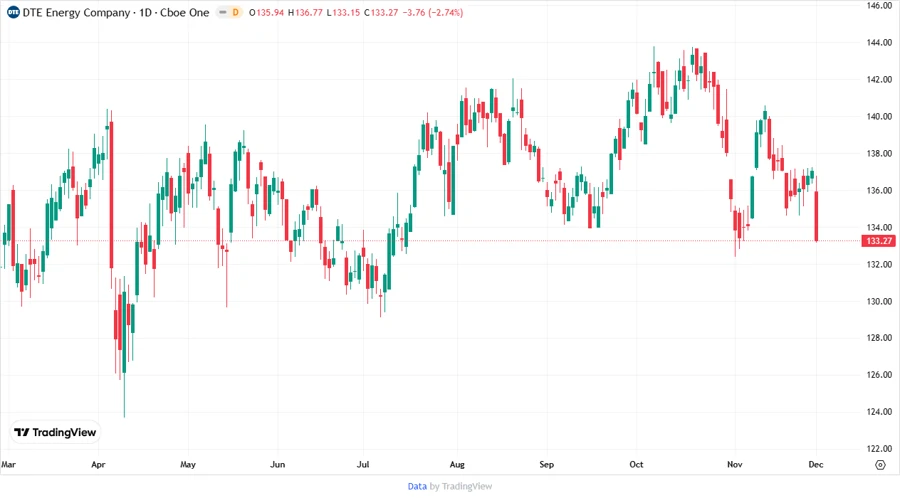
Task: Click the 142.00 price axis label
Action: point(879,79)
